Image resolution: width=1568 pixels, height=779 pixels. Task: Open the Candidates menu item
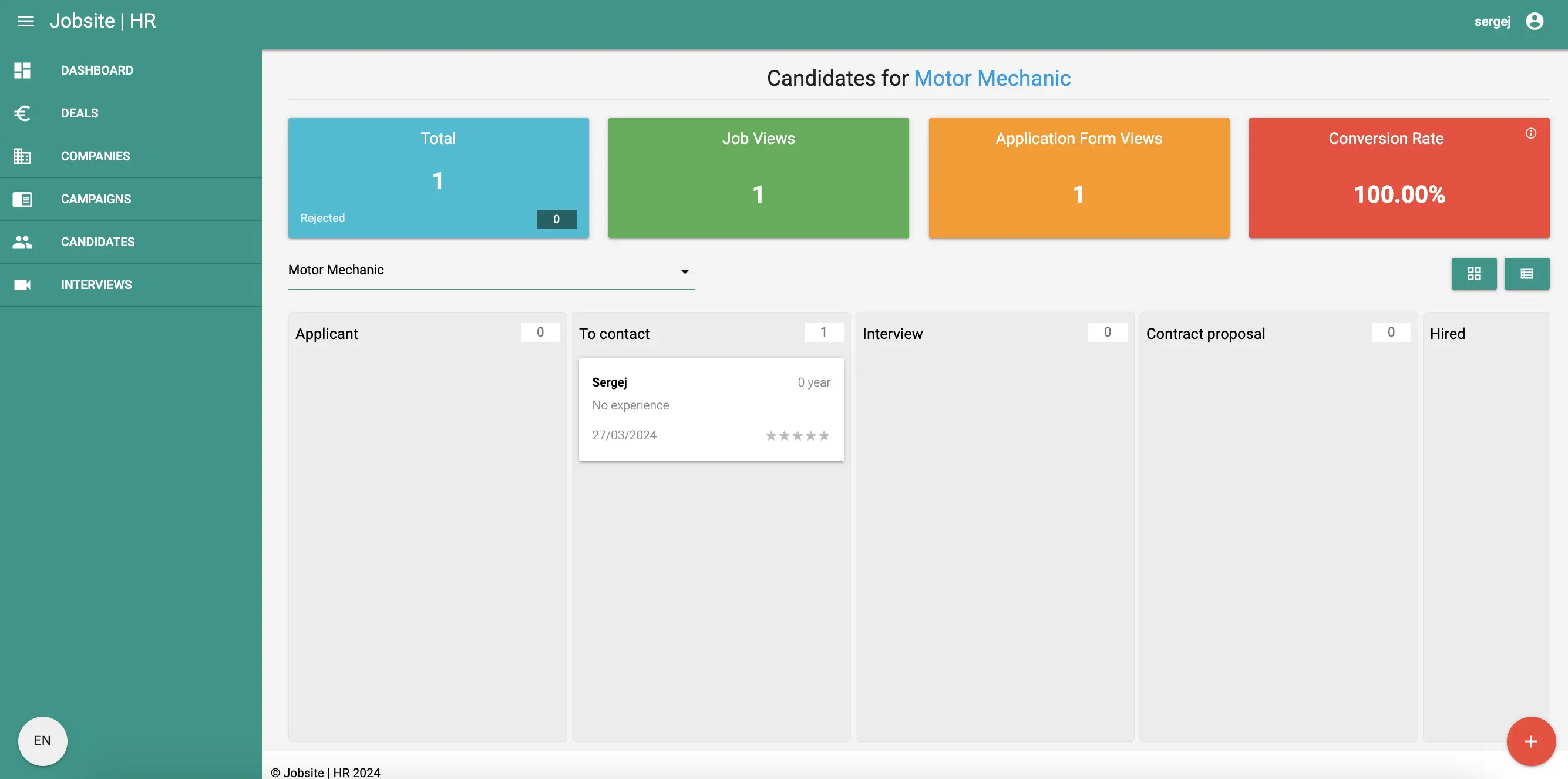tap(97, 242)
